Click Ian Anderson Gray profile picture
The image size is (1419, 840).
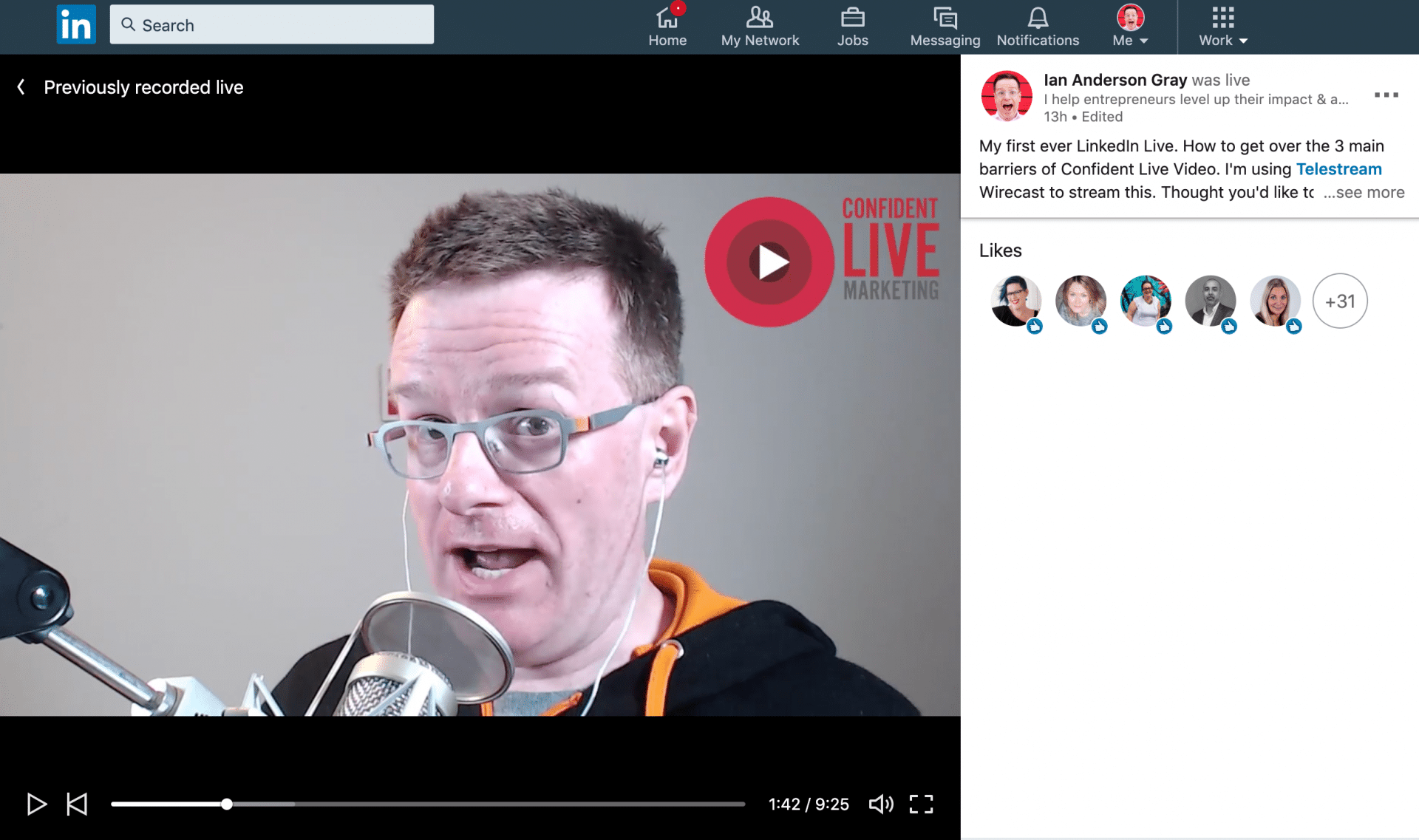pos(1005,95)
